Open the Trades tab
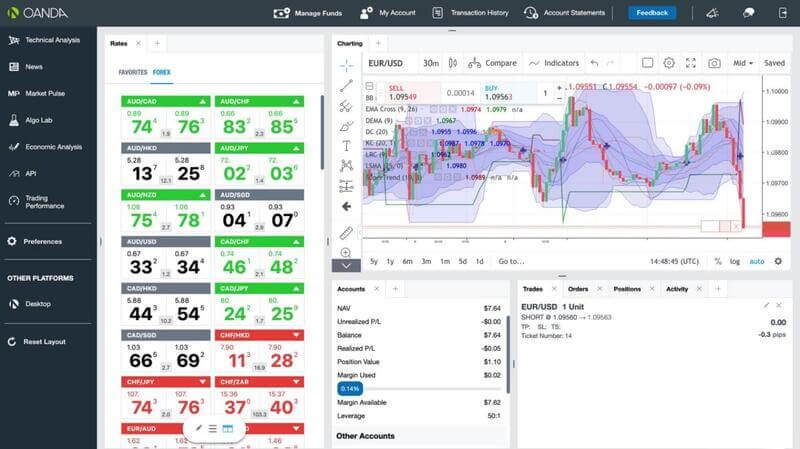This screenshot has width=800, height=449. 533,289
